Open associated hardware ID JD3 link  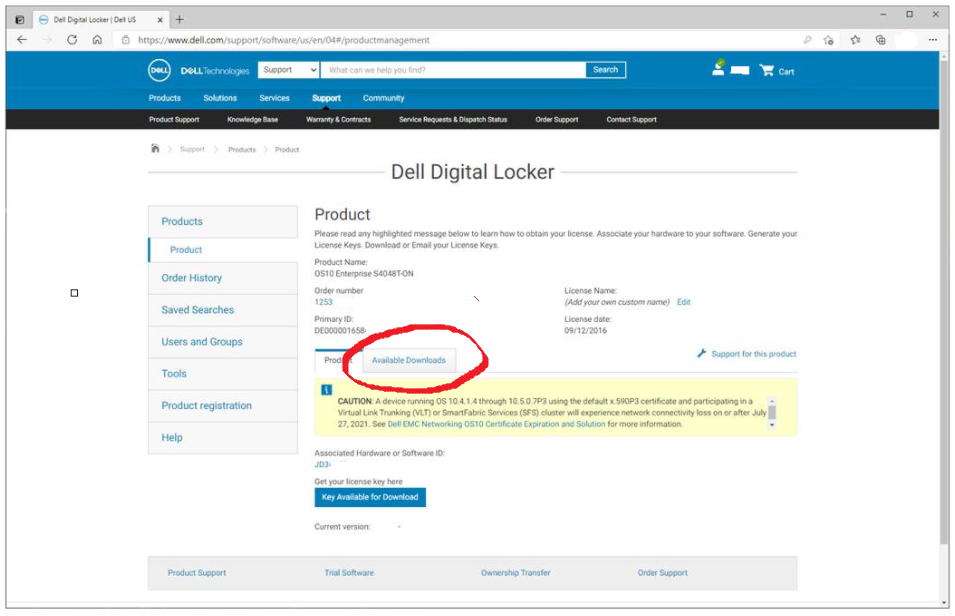tap(323, 464)
